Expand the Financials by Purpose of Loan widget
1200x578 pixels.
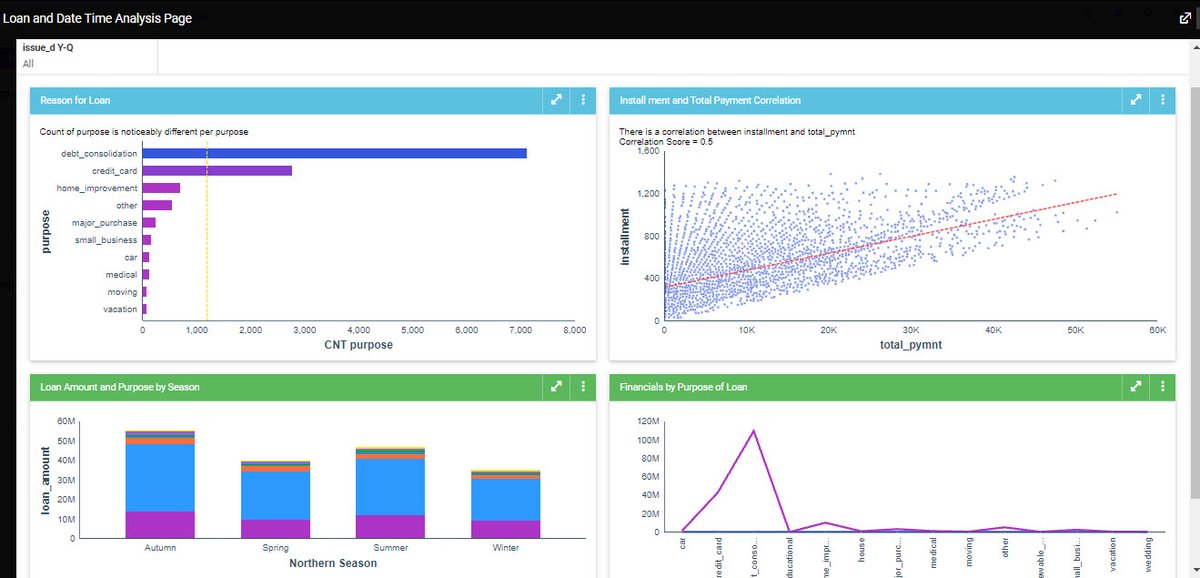click(1135, 386)
